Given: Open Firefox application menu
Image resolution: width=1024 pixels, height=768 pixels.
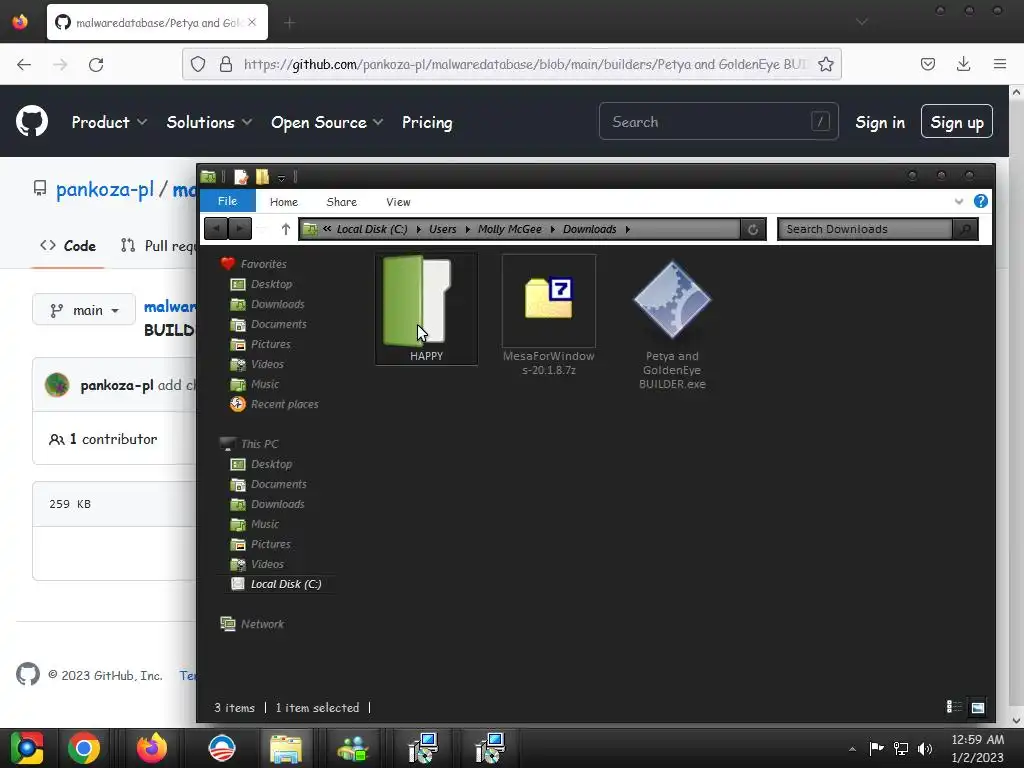Looking at the screenshot, I should (999, 64).
